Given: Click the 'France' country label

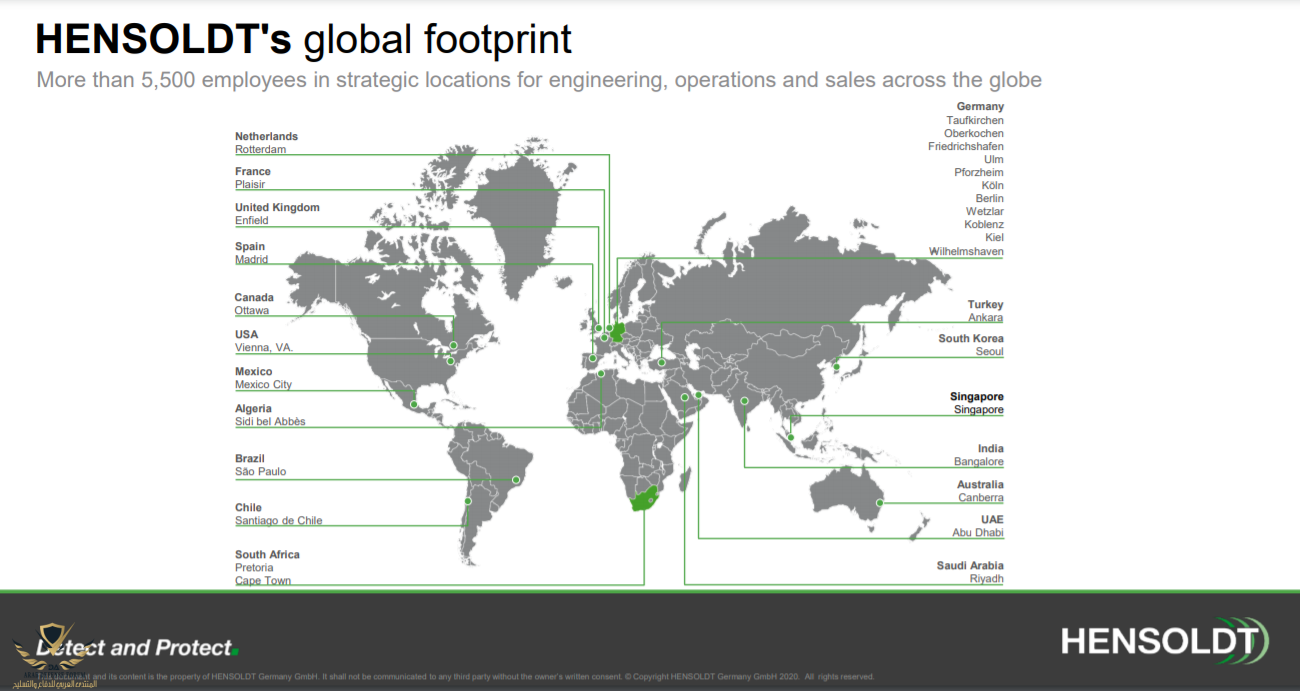Looking at the screenshot, I should point(253,171).
